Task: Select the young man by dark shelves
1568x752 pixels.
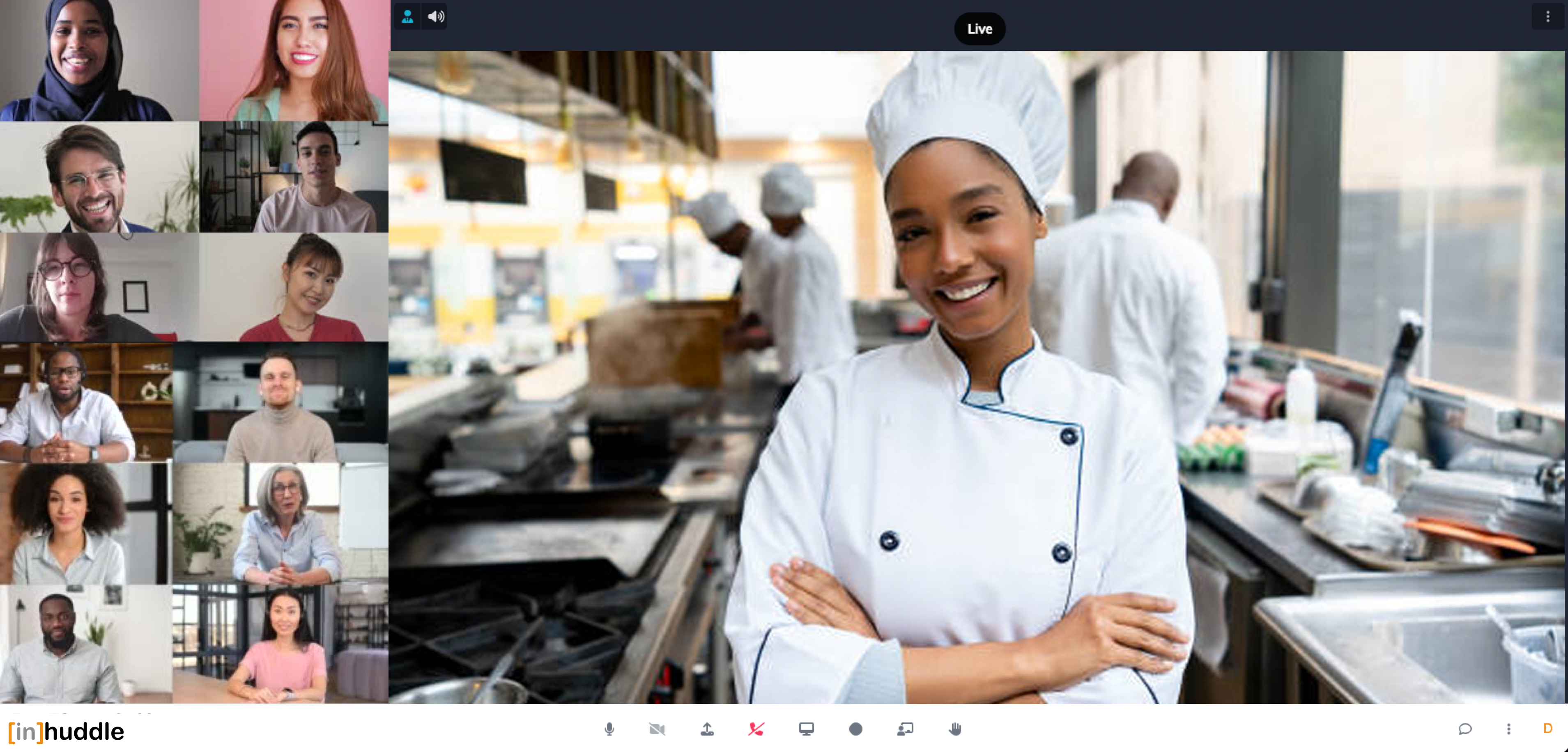Action: pos(293,177)
